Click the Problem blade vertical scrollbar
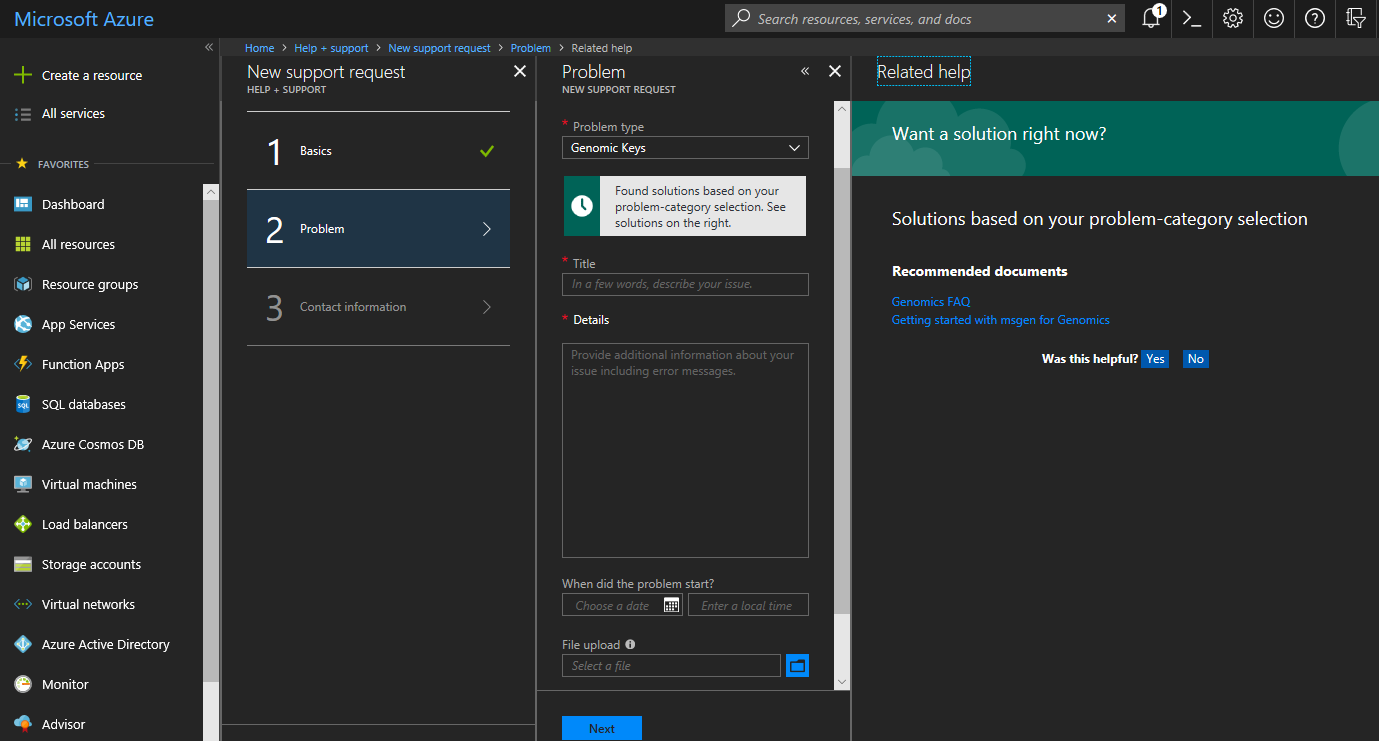The image size is (1379, 741). (x=841, y=390)
